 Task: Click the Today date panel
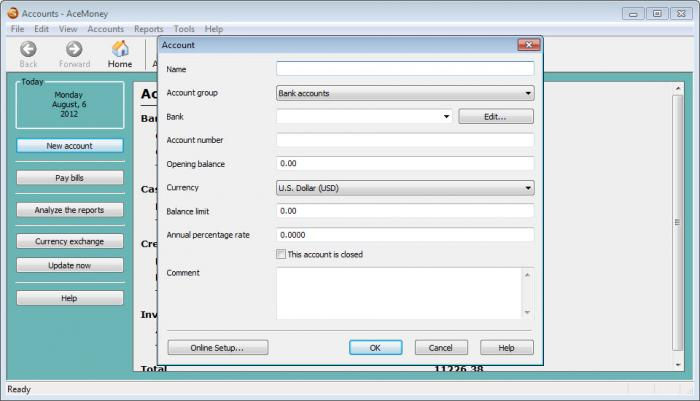click(70, 105)
